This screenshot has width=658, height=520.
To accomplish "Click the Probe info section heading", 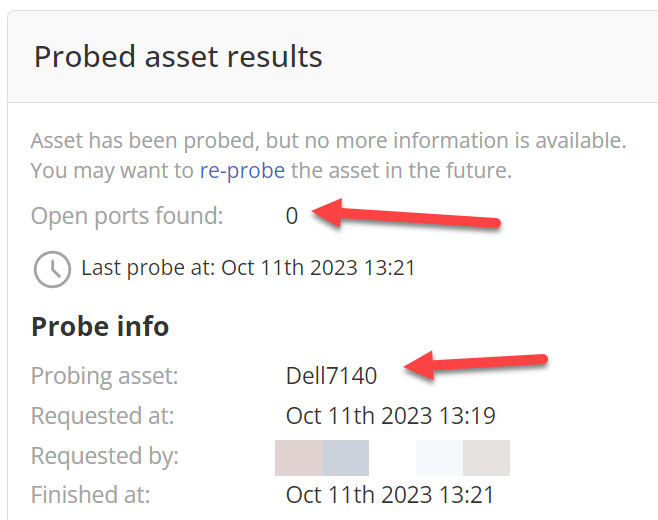I will click(x=100, y=326).
